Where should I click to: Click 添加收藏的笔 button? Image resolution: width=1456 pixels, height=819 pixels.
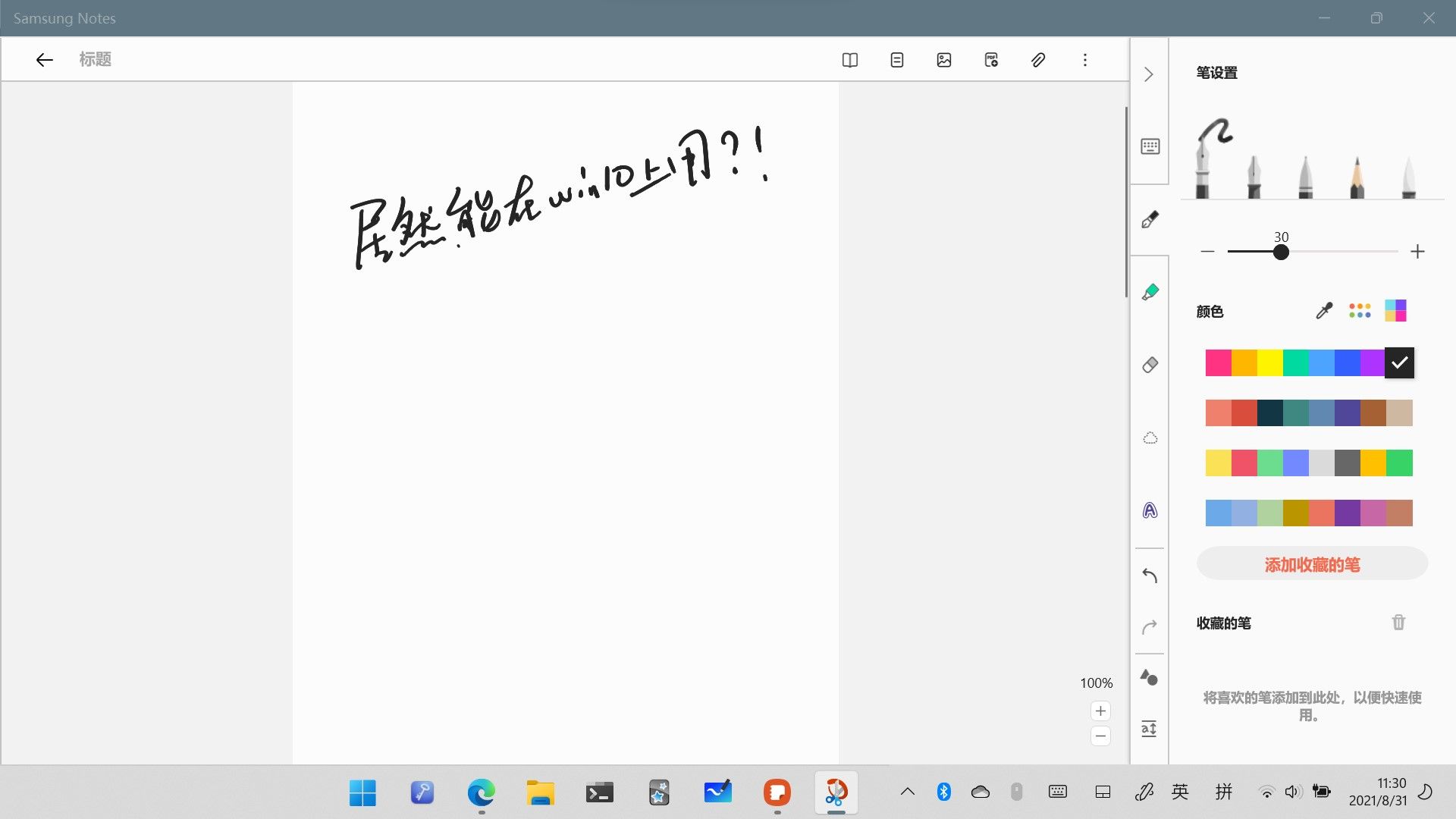tap(1312, 564)
